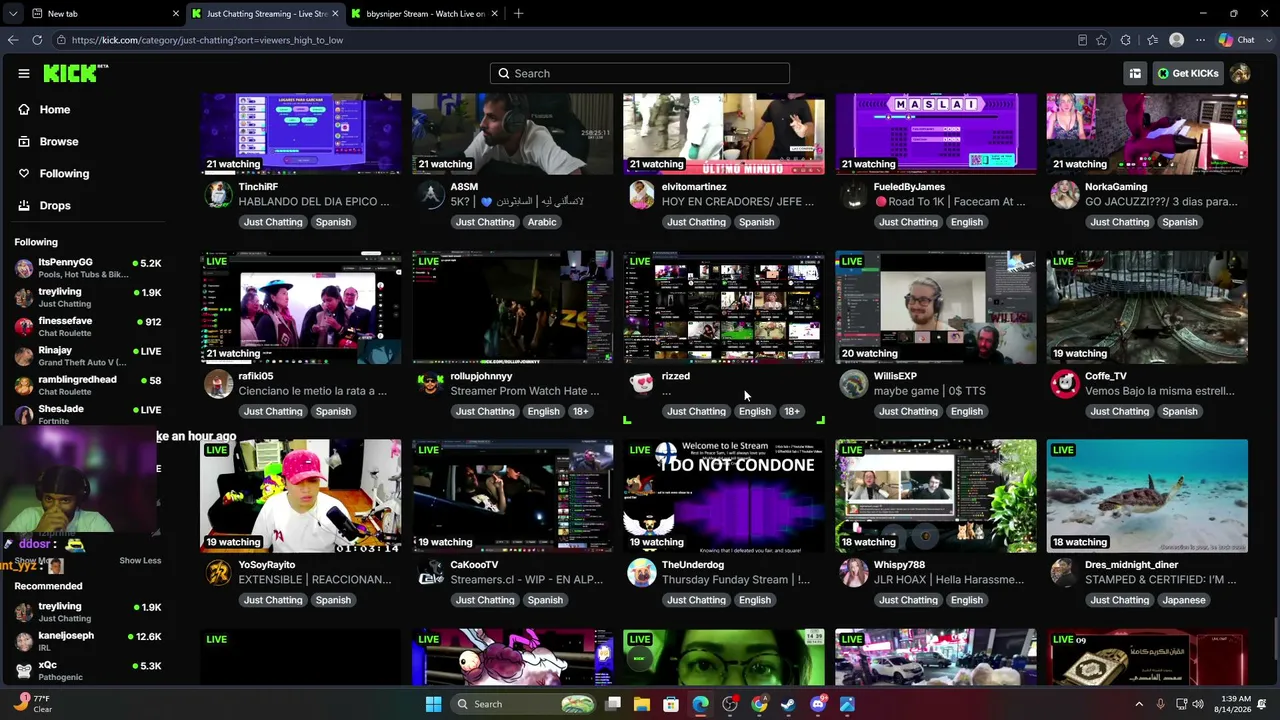Click the rolluphjohnnyy channel avatar

point(430,383)
